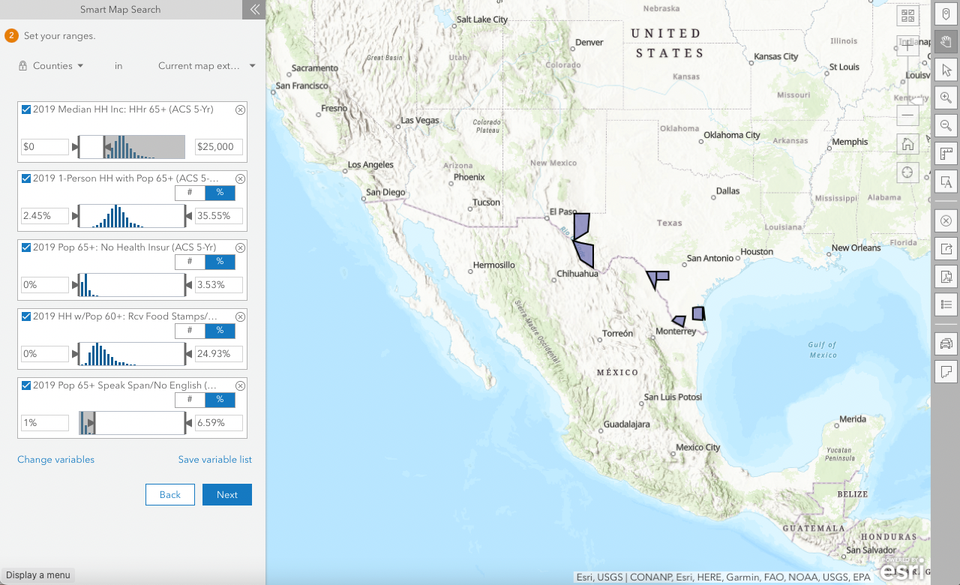The height and width of the screenshot is (585, 960).
Task: Click Display a menu at bottom left
Action: (38, 575)
